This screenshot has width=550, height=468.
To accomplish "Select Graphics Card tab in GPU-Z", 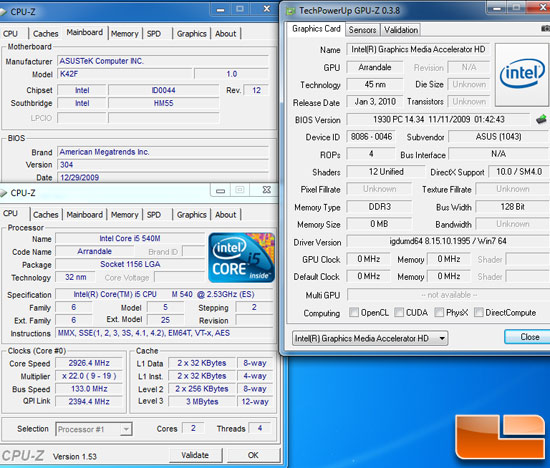I will [316, 29].
